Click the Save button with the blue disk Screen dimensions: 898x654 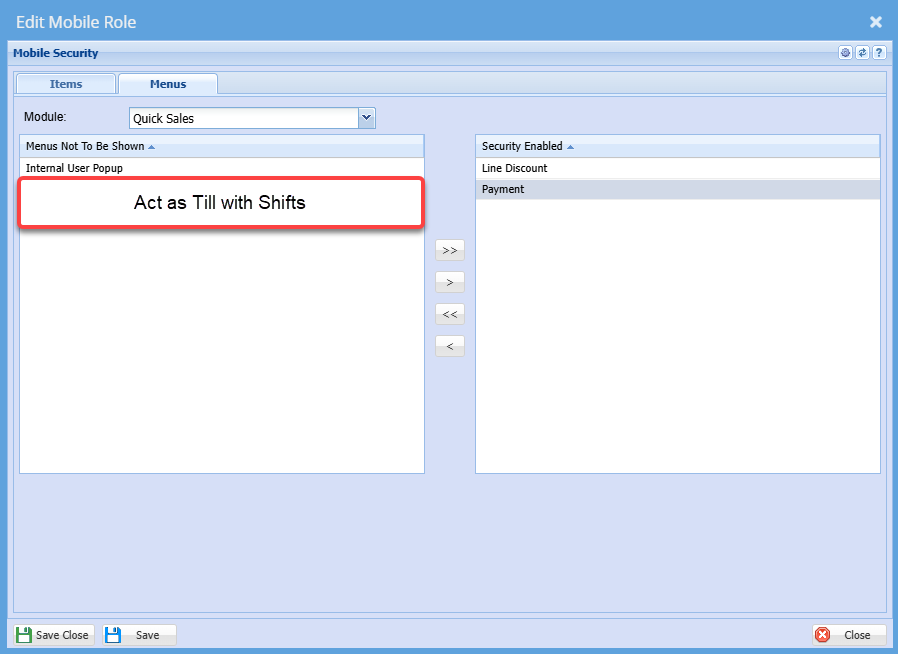point(139,635)
